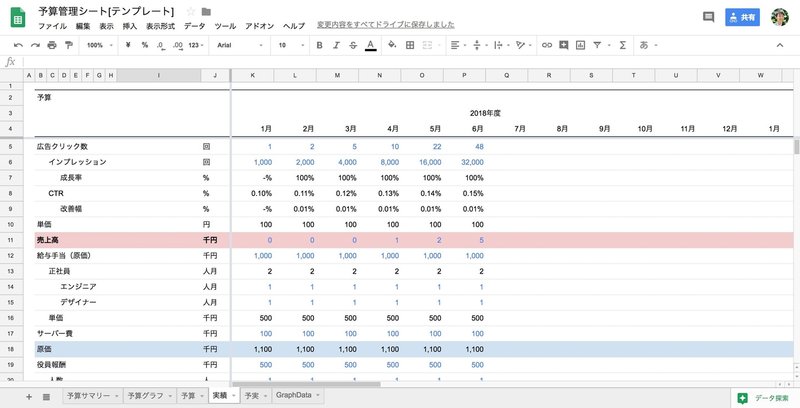Open the 編集 menu
Viewport: 800px width, 408px height.
coord(83,26)
